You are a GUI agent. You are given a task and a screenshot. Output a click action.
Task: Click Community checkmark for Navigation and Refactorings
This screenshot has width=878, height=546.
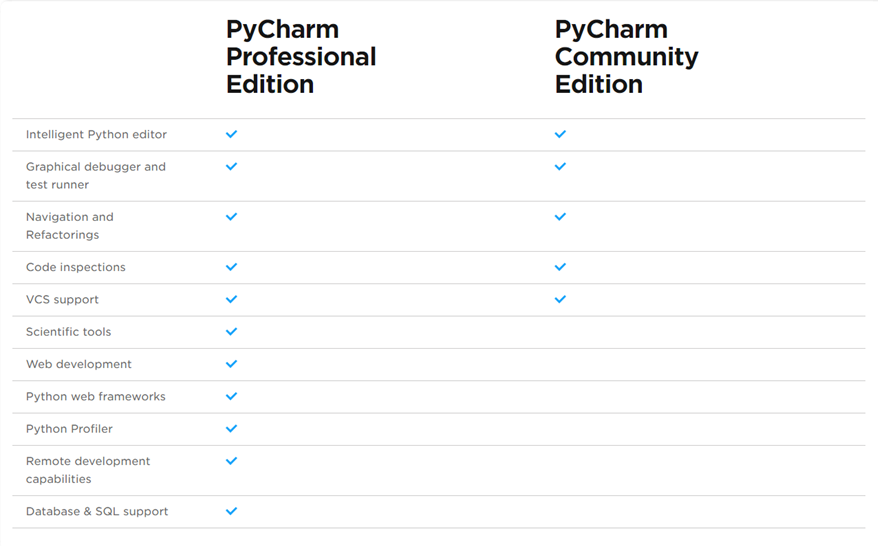tap(560, 217)
